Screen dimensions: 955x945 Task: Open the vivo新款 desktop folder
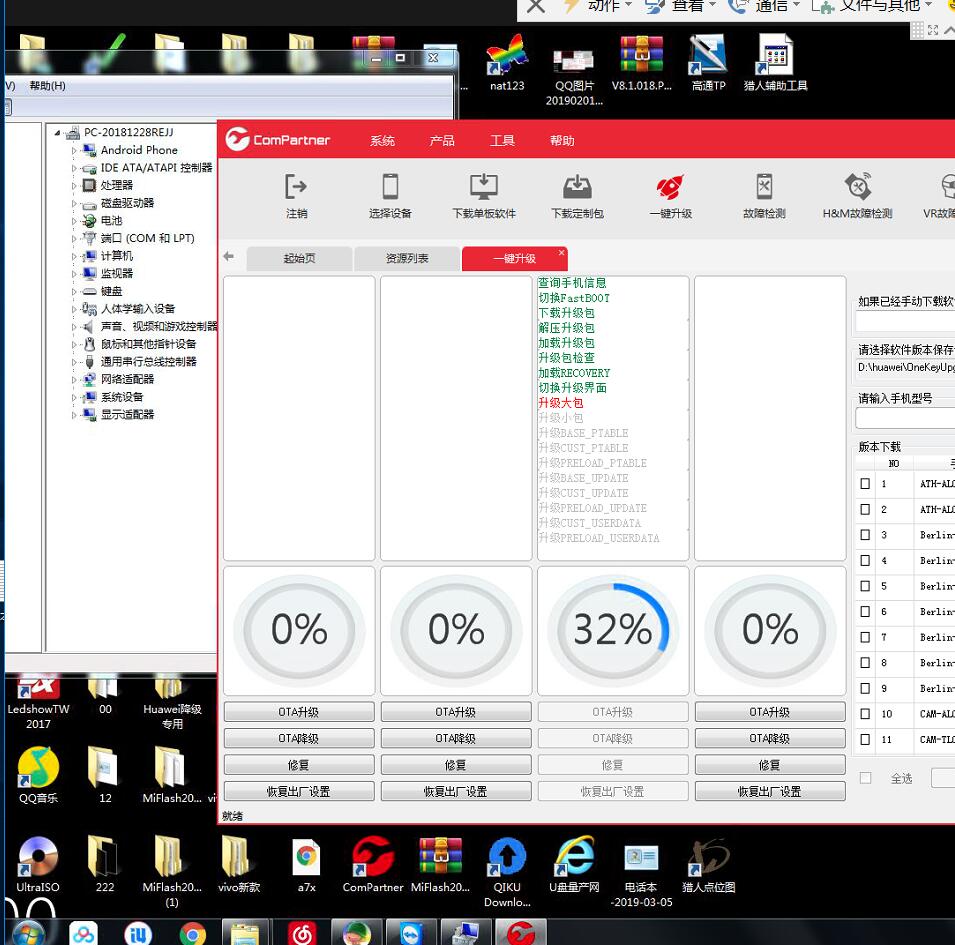point(239,865)
